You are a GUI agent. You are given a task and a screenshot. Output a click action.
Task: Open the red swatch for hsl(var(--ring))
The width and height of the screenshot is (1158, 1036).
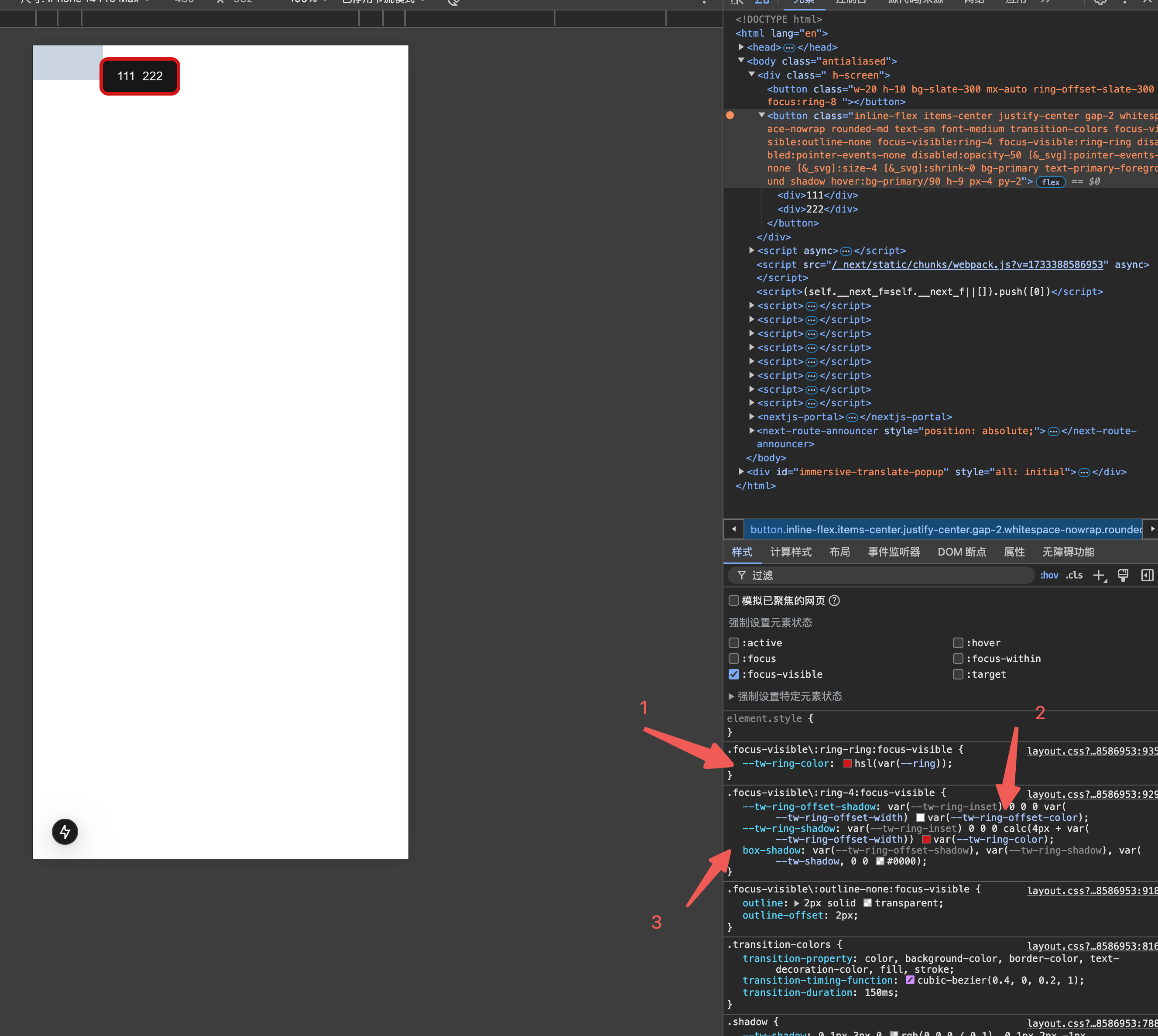click(847, 763)
